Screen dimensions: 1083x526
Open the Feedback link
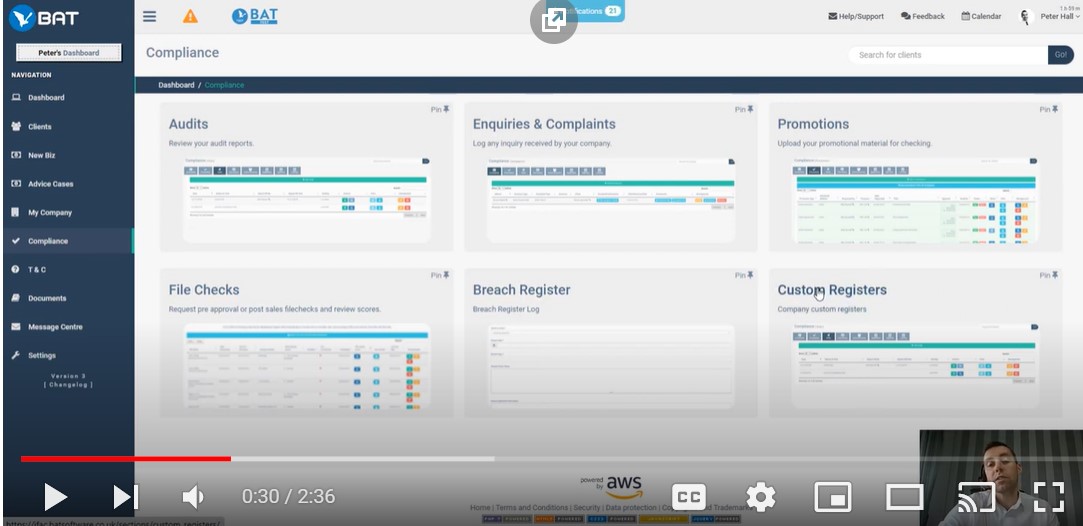[x=923, y=17]
